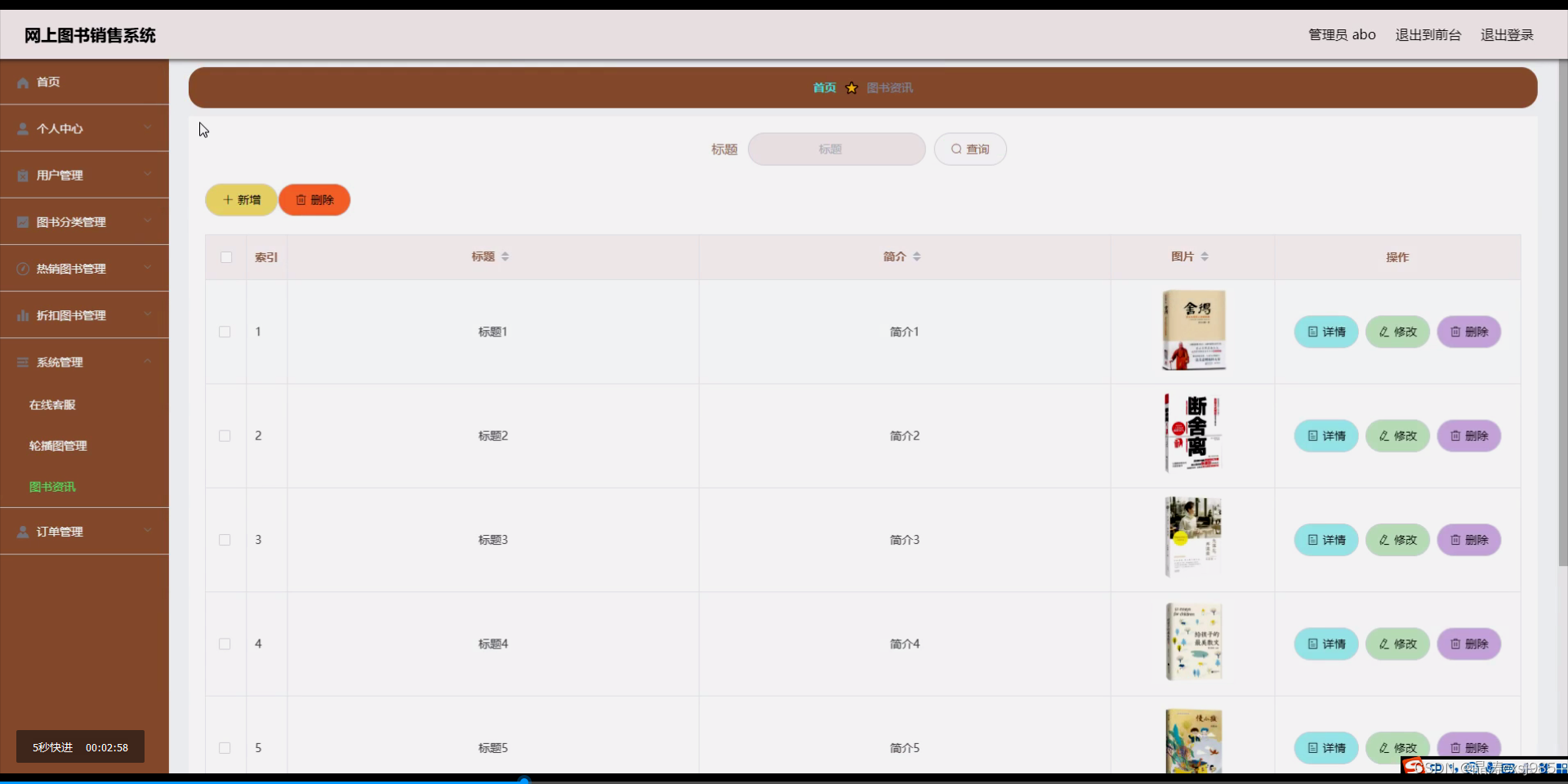Click 删除 button for 标题2
This screenshot has height=784, width=1568.
(x=1469, y=436)
